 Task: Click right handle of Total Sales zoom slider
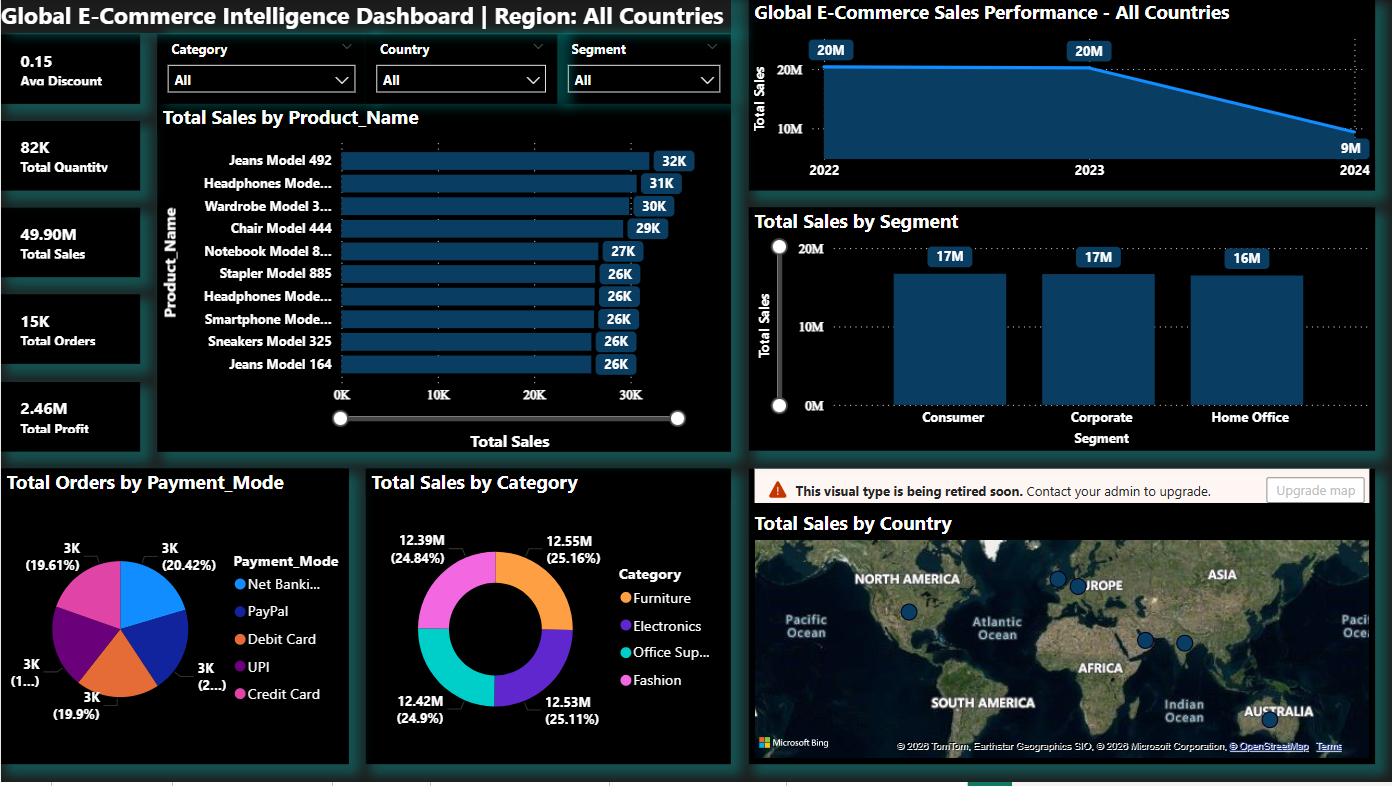(678, 418)
